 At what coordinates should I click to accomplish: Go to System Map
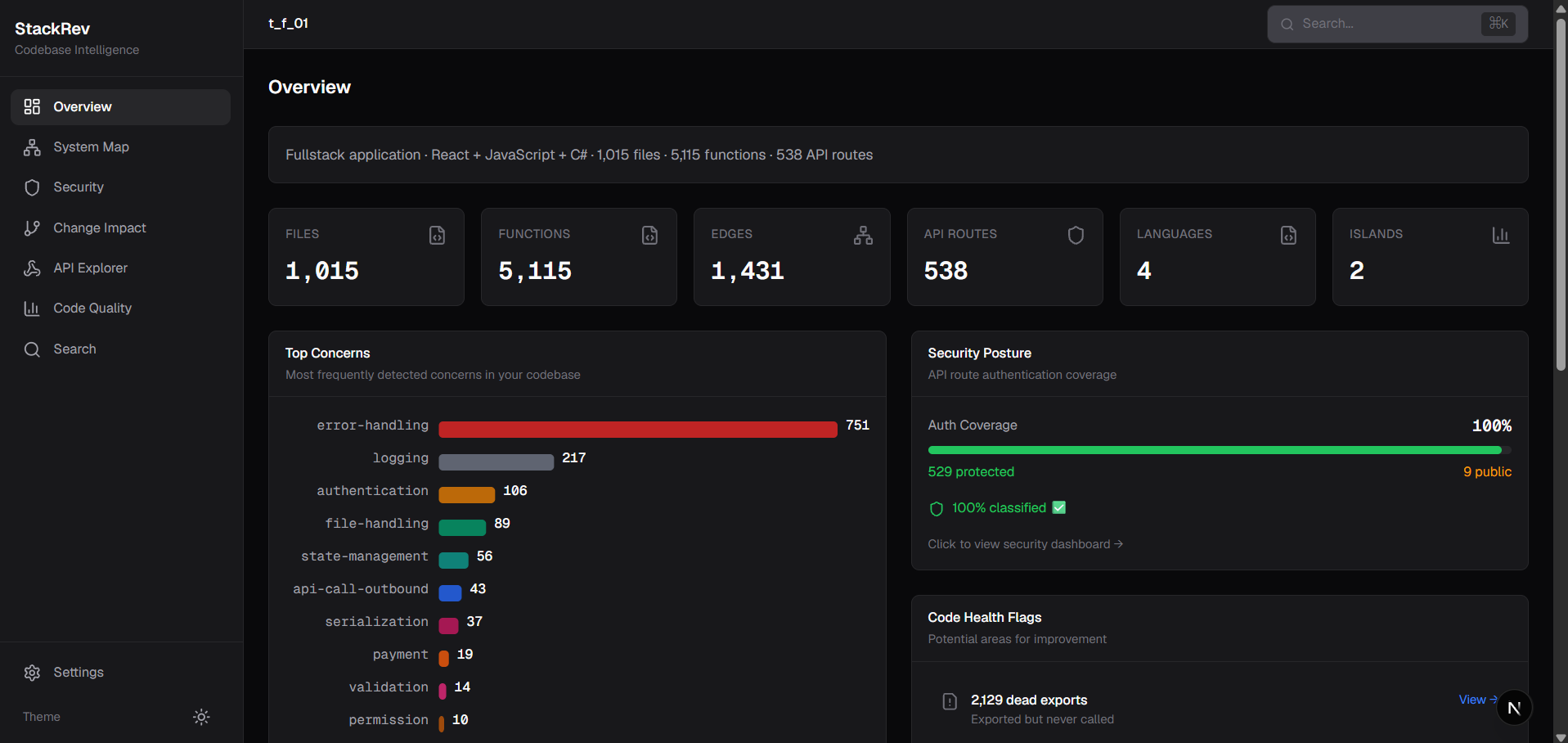click(x=120, y=147)
